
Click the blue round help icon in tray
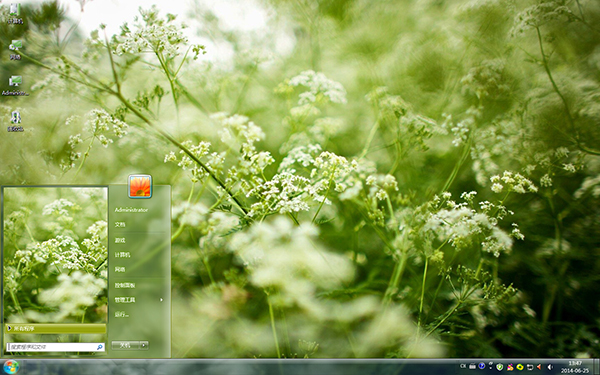[x=482, y=366]
